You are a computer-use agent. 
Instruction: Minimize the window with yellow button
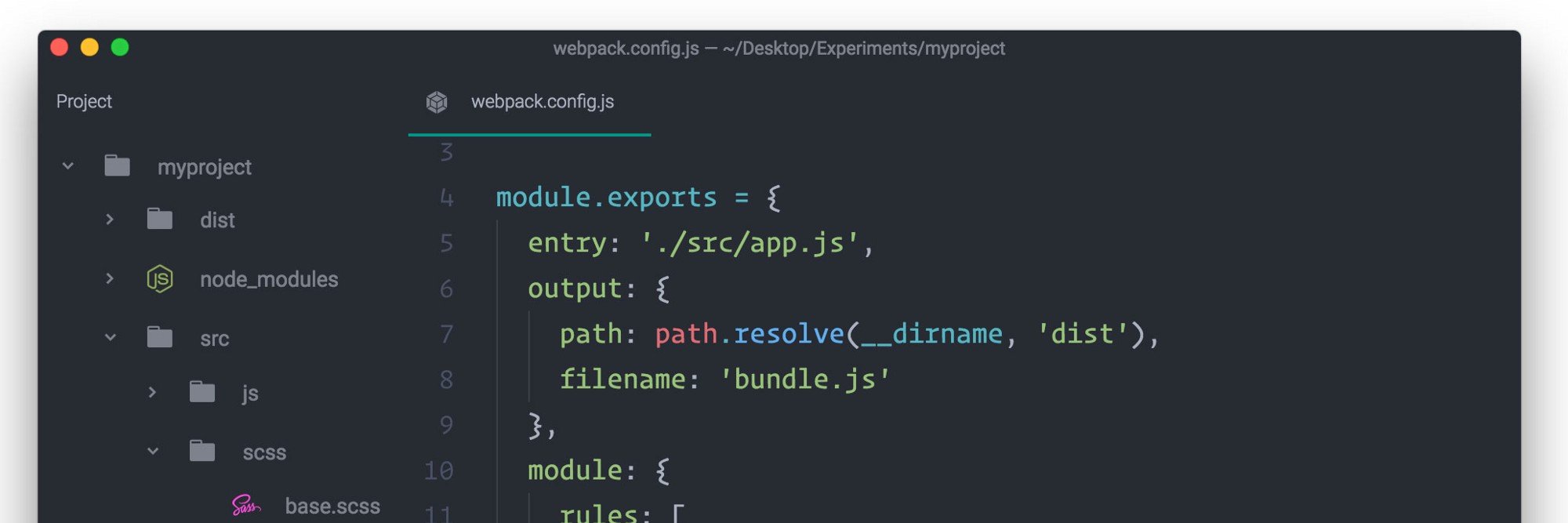pos(89,47)
